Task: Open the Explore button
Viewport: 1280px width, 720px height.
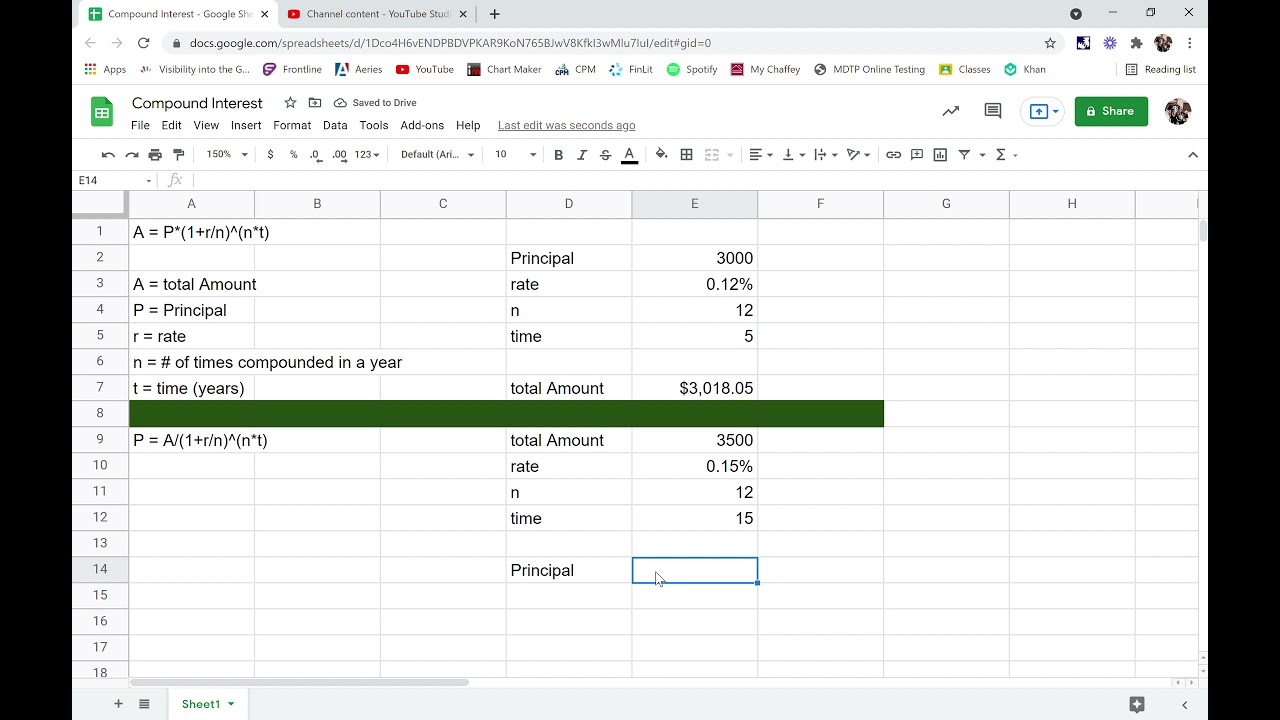Action: tap(1136, 704)
